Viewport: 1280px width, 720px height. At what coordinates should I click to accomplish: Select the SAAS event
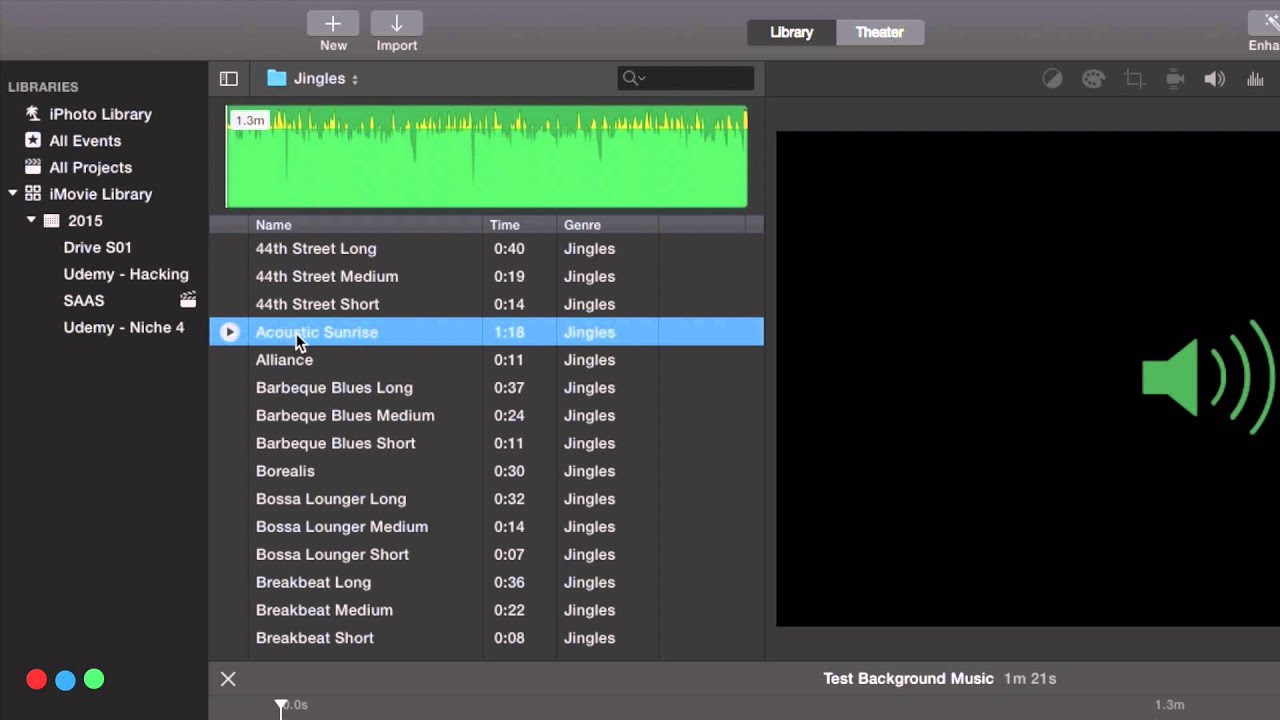tap(84, 300)
